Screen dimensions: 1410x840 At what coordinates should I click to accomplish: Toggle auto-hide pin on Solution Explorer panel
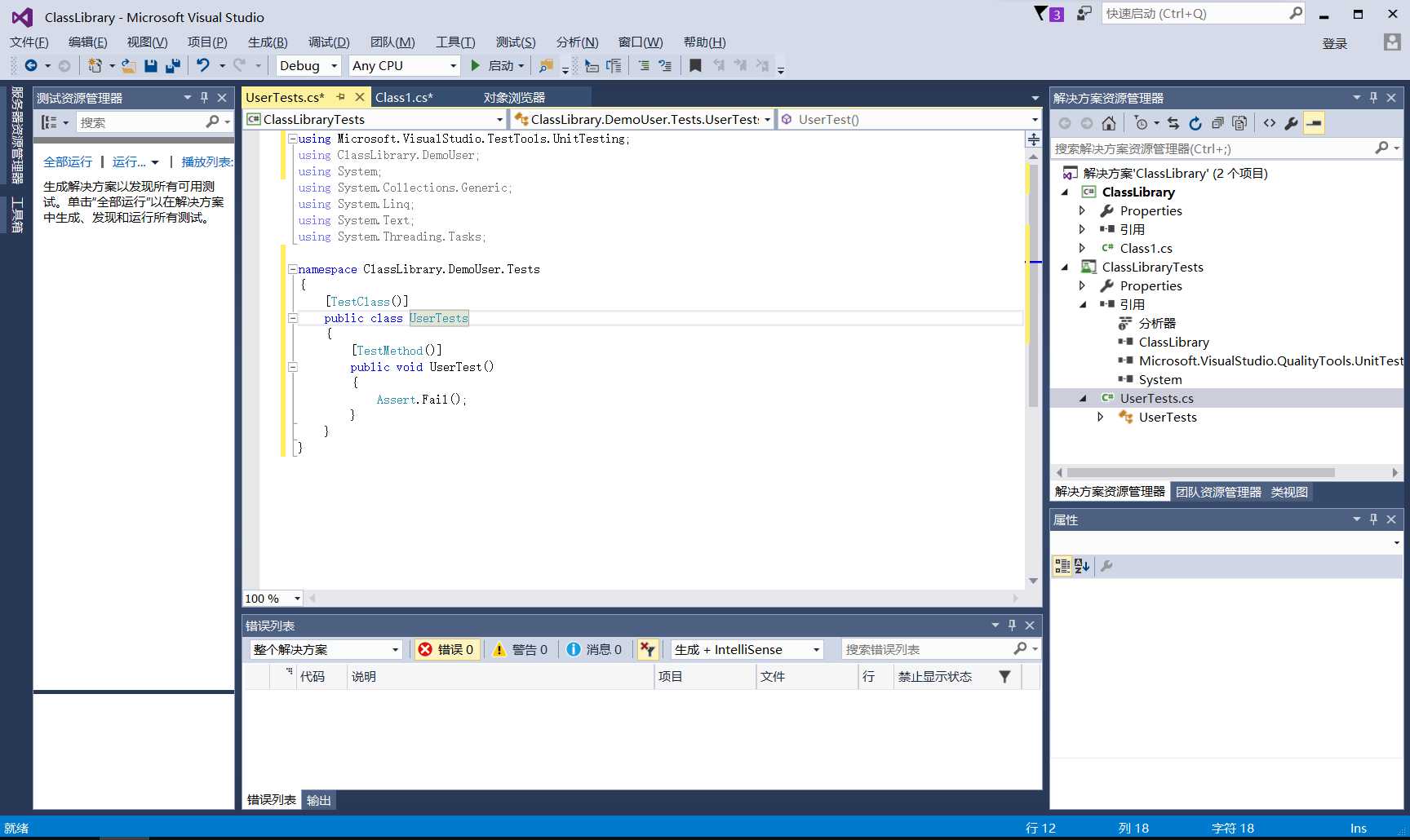pyautogui.click(x=1373, y=97)
